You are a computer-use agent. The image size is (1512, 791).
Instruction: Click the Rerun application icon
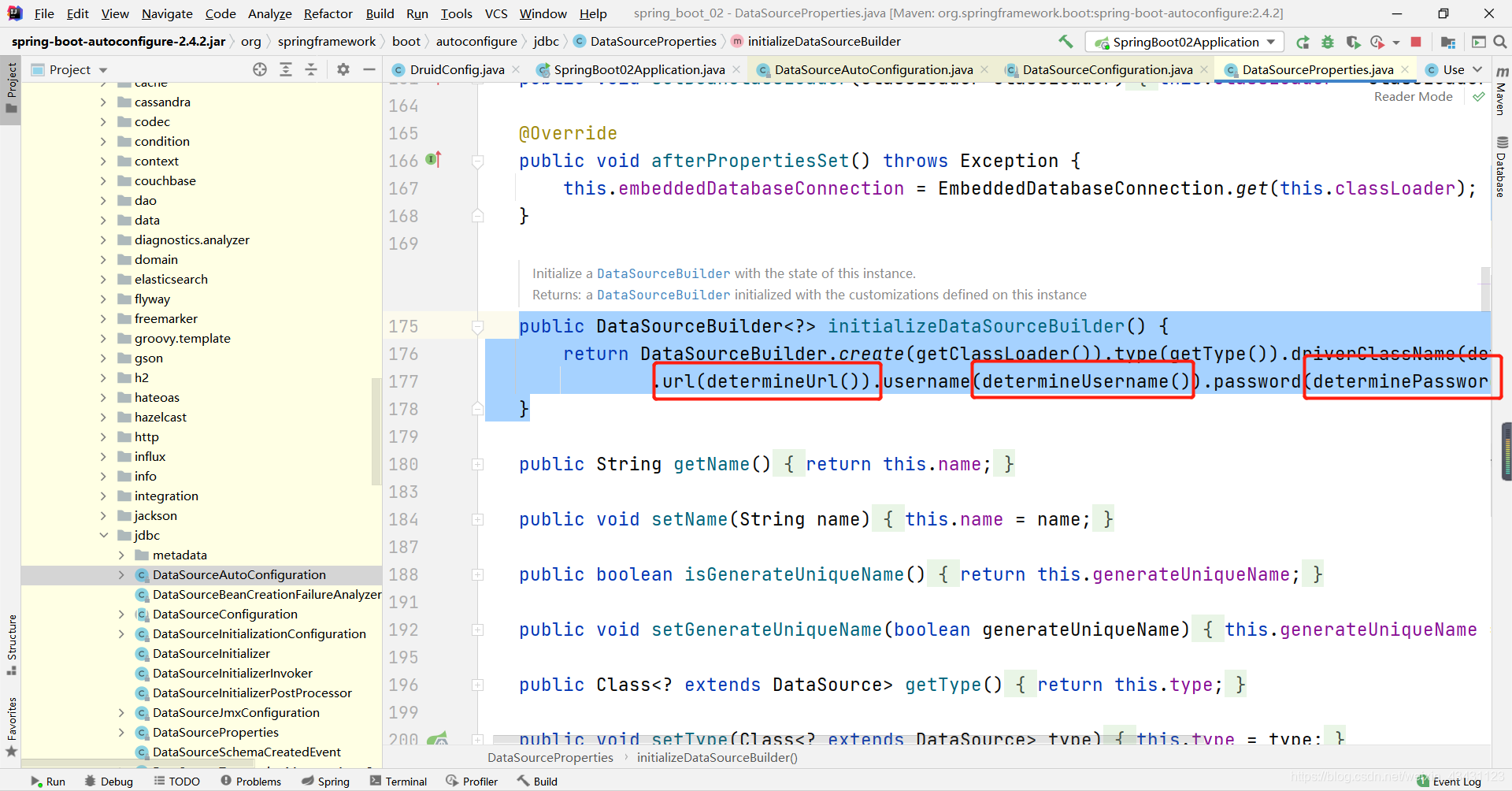(x=1303, y=42)
